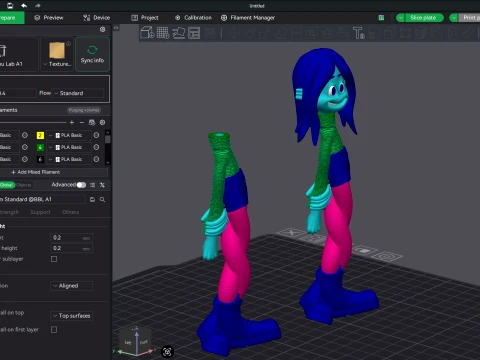Screen dimensions: 480x360
Task: Open the Support settings tab
Action: coord(40,212)
